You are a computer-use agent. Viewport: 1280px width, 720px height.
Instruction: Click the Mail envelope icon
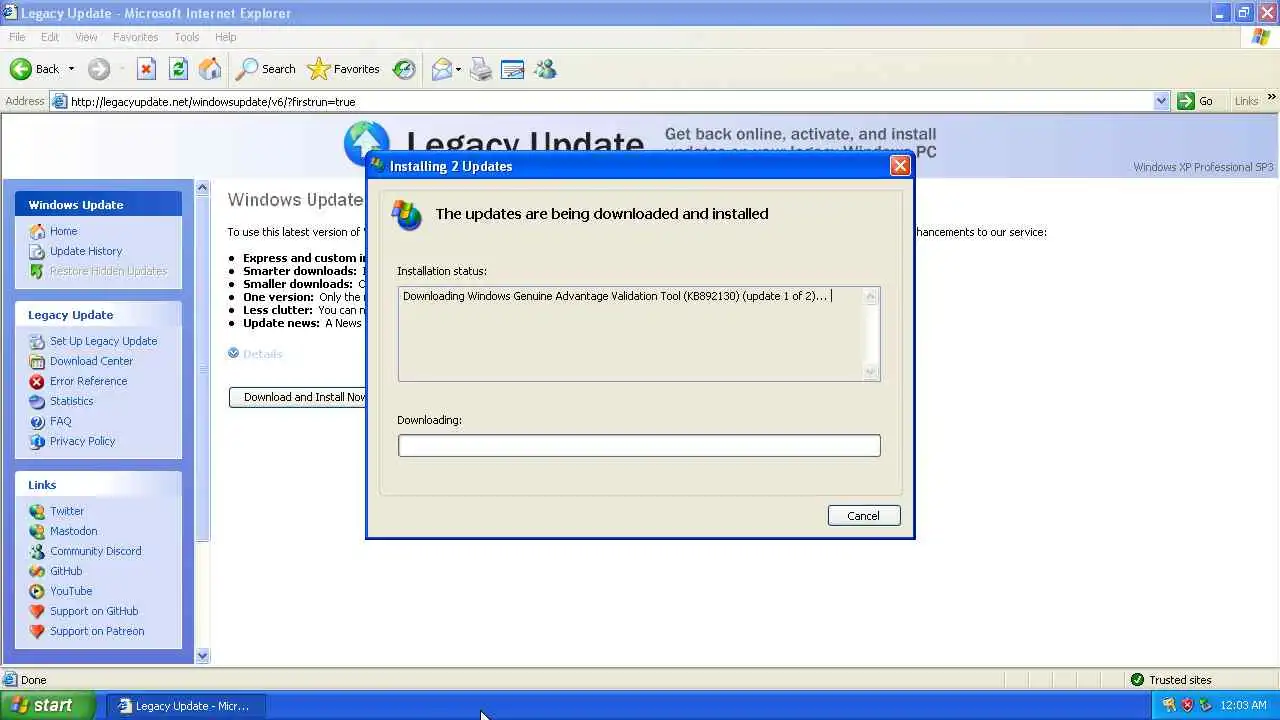pyautogui.click(x=442, y=69)
